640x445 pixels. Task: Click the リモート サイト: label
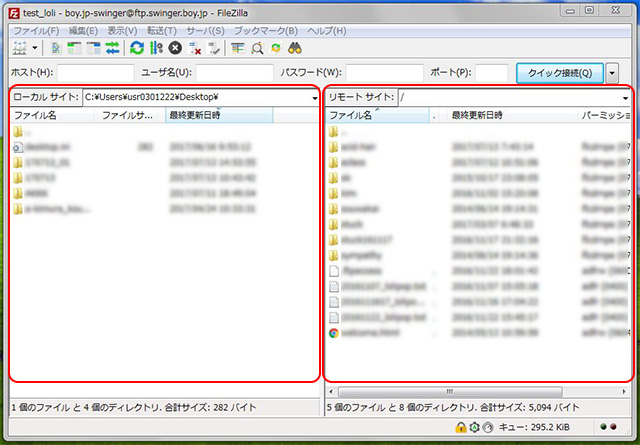point(361,97)
